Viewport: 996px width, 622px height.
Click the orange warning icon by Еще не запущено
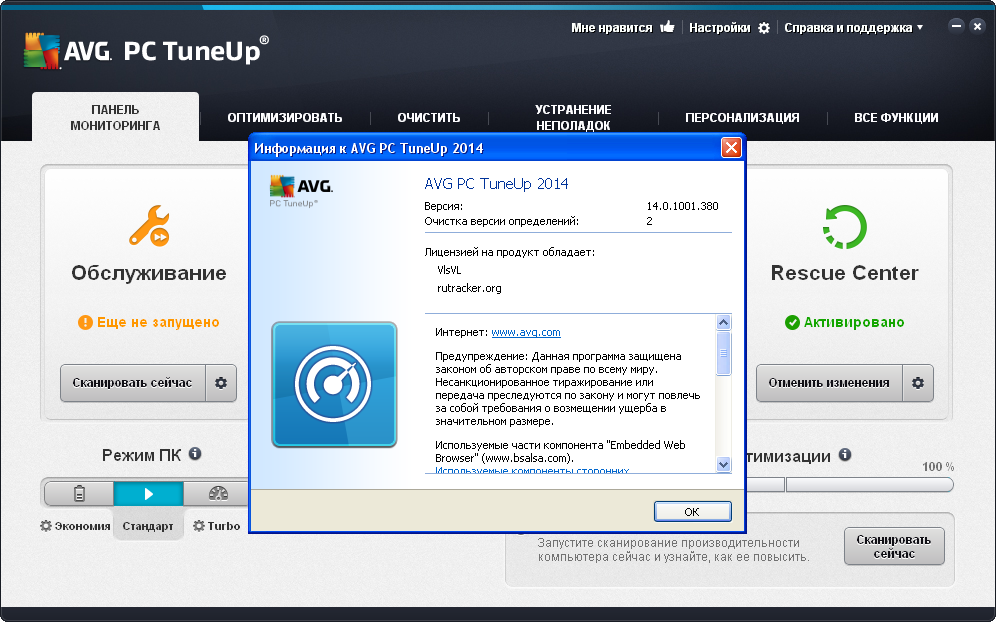point(85,323)
